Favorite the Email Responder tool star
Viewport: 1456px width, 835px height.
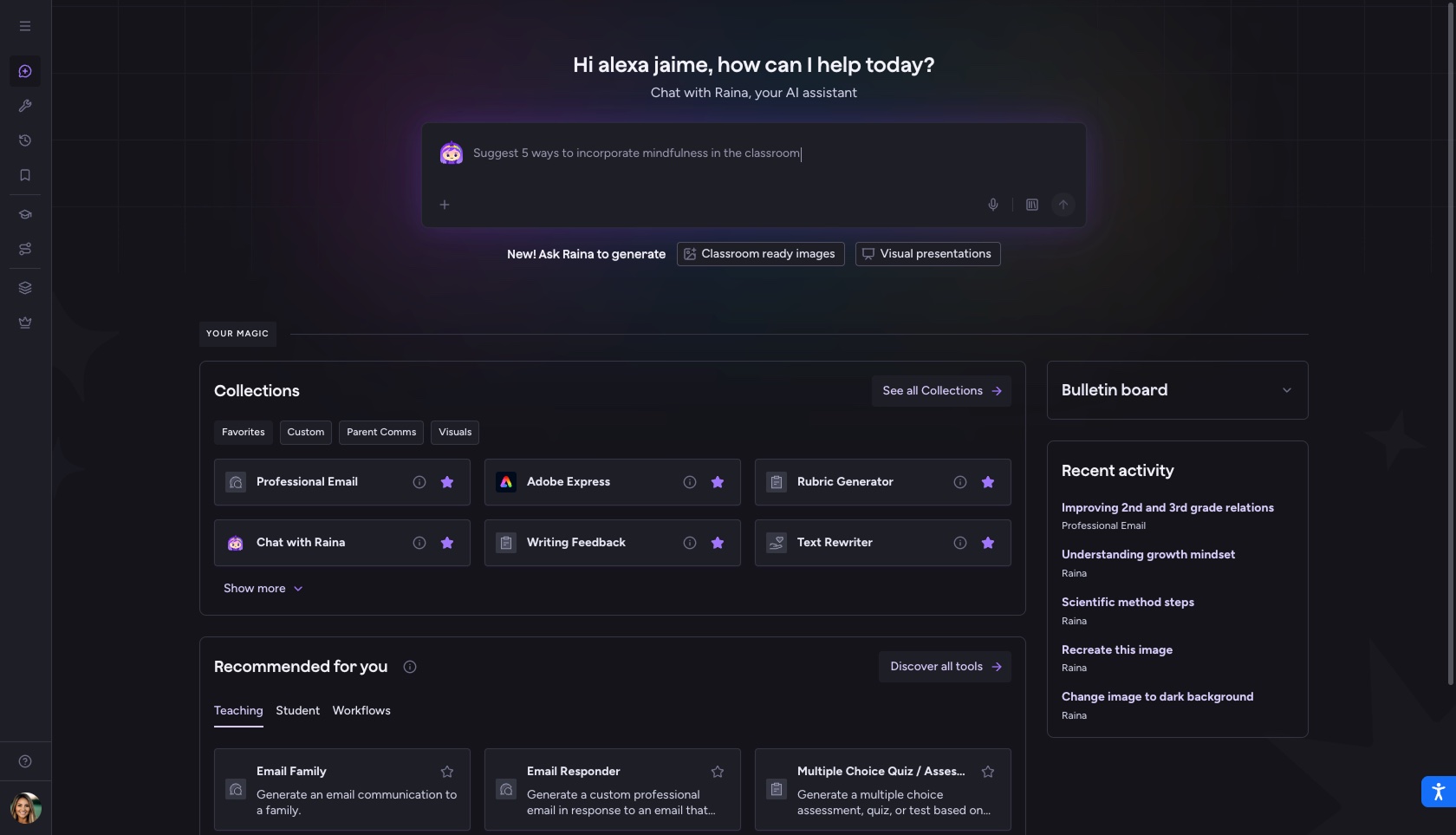pos(718,772)
